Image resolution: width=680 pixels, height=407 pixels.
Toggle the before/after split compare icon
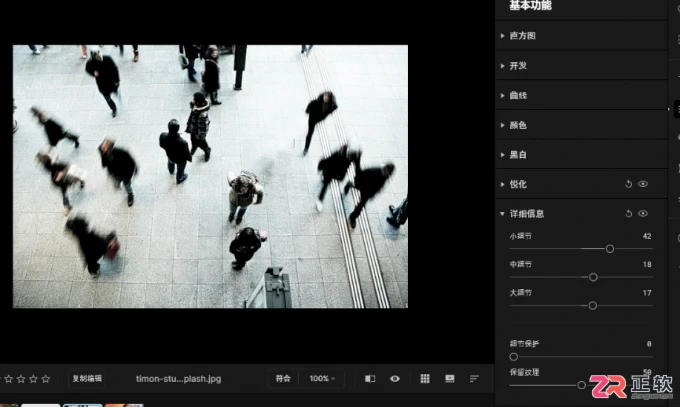pyautogui.click(x=370, y=379)
